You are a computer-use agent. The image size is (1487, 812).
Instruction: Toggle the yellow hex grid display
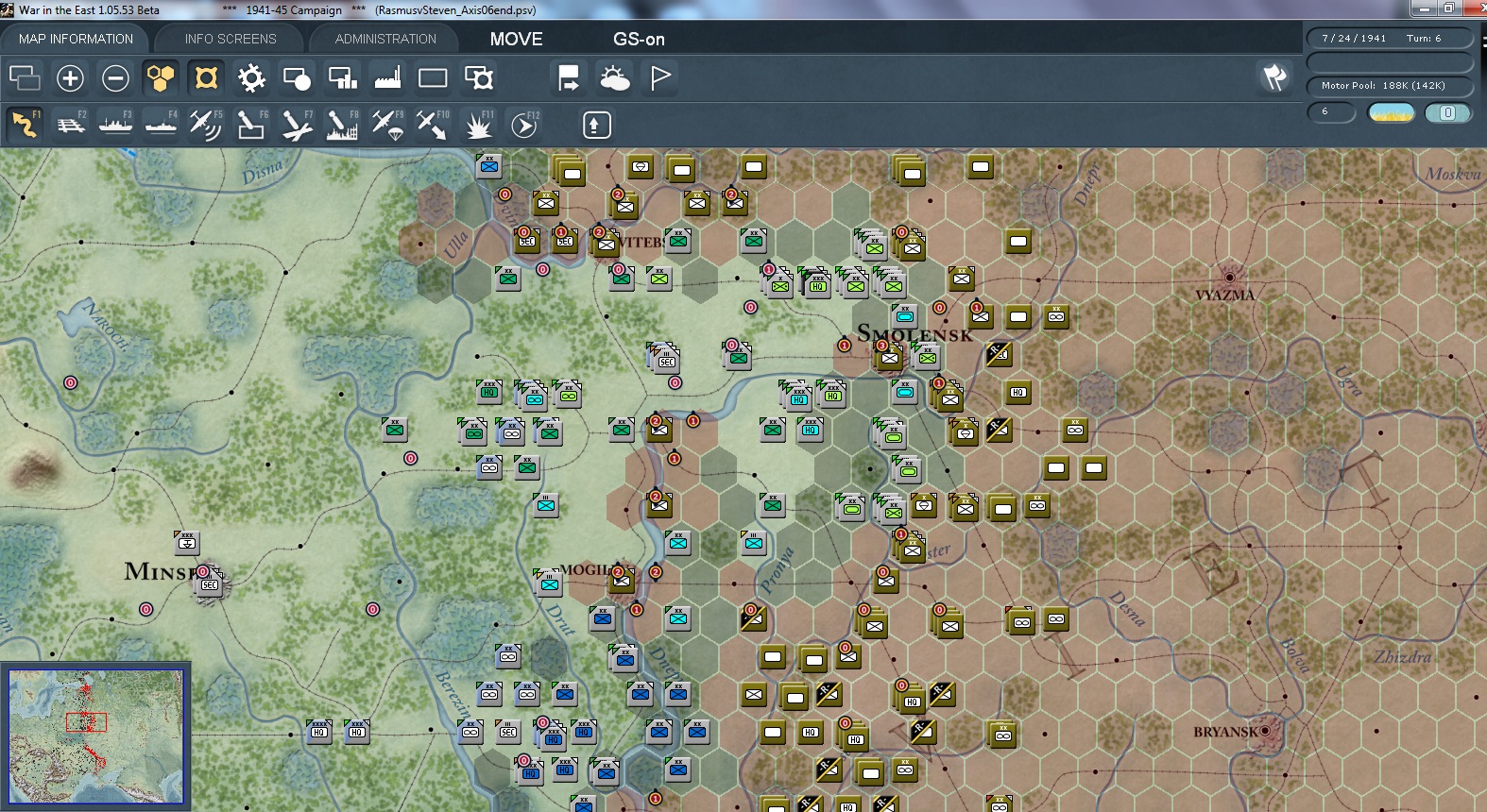pyautogui.click(x=161, y=77)
